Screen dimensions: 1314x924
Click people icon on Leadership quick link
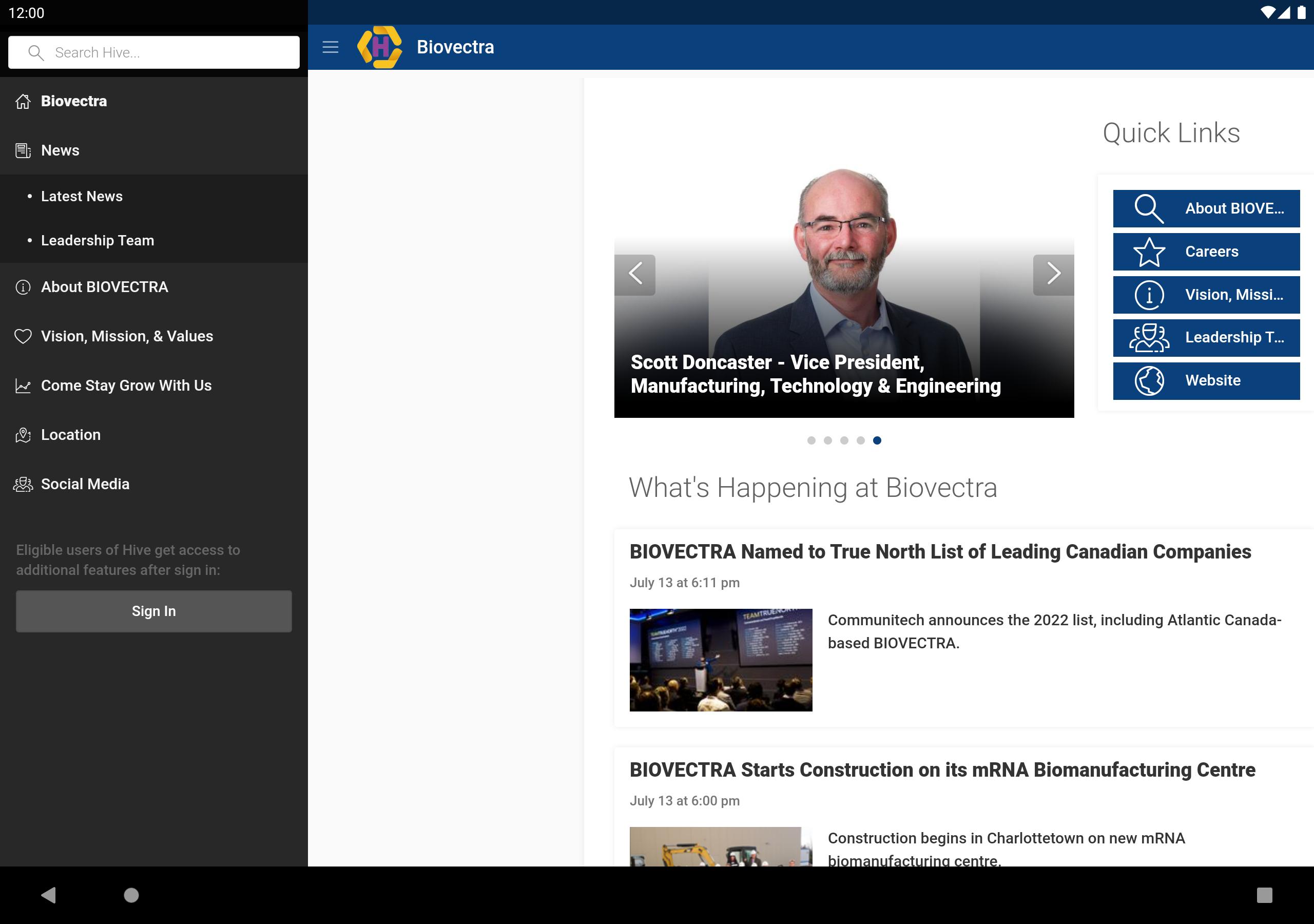(x=1149, y=338)
